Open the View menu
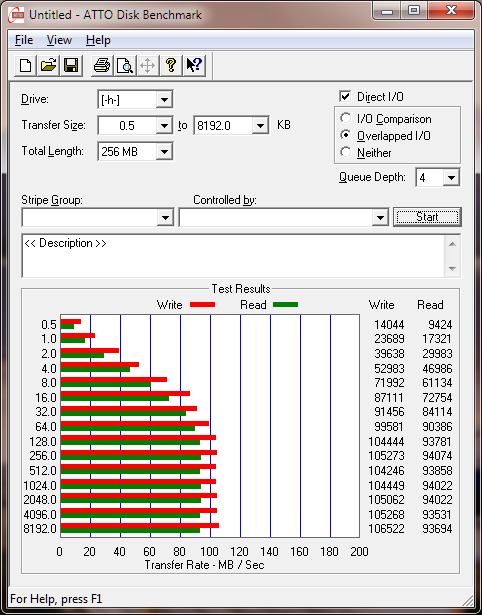Image resolution: width=482 pixels, height=615 pixels. [59, 40]
